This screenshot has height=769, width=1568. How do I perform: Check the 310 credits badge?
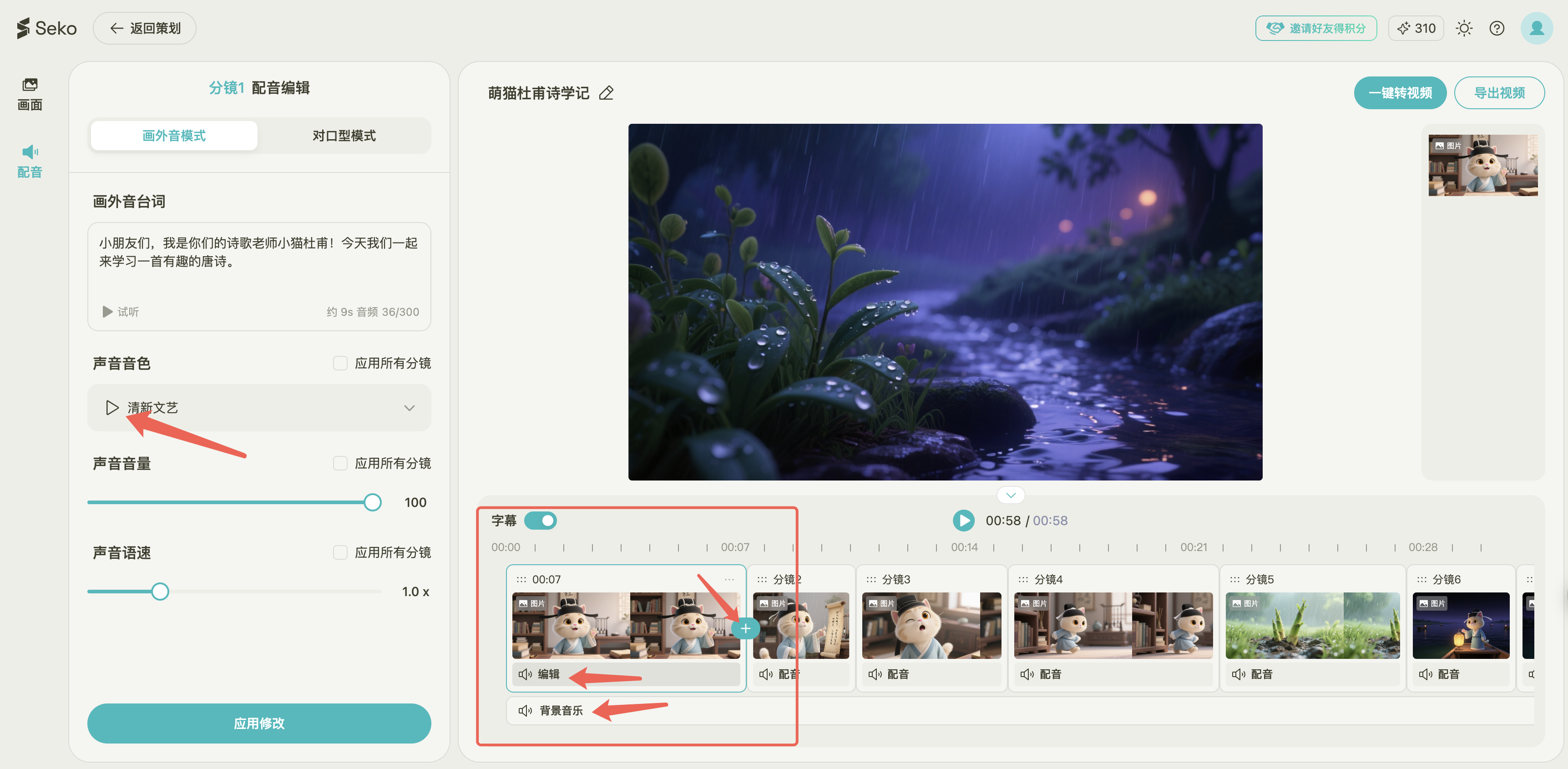click(1416, 28)
